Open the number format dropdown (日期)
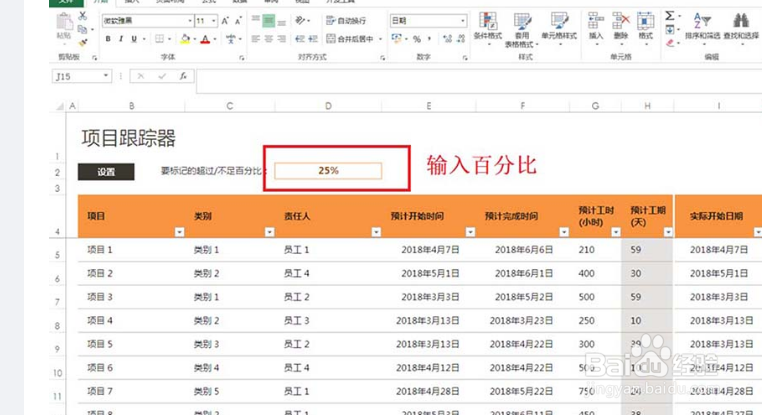762x415 pixels. (x=462, y=20)
